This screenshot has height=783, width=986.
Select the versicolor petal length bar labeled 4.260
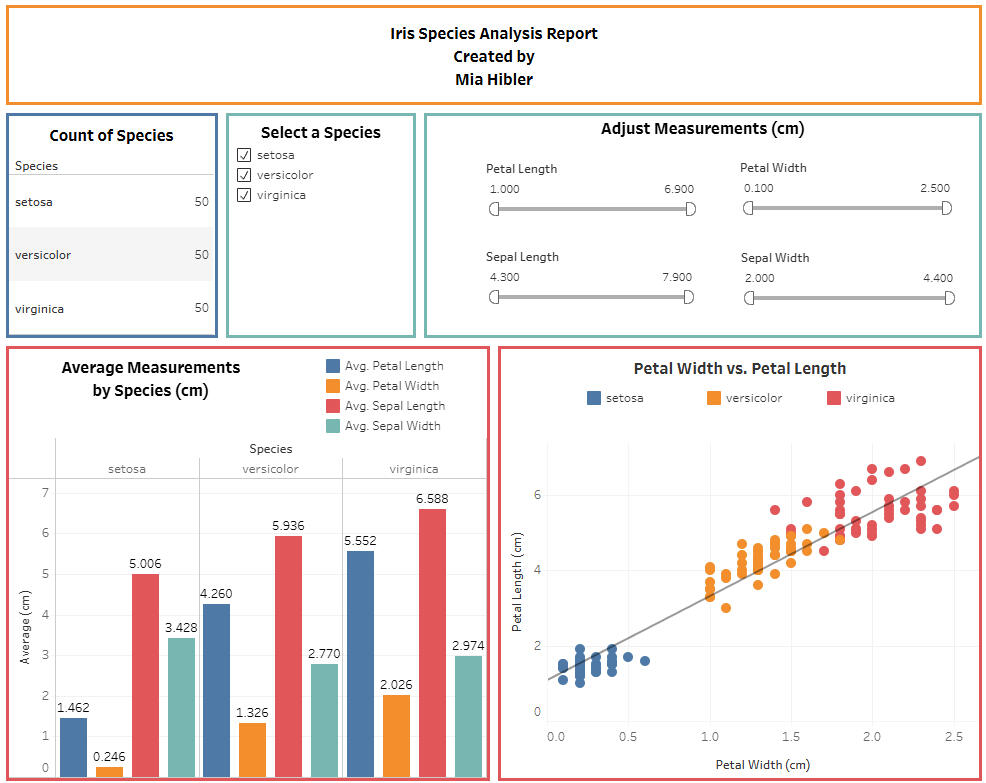point(217,690)
